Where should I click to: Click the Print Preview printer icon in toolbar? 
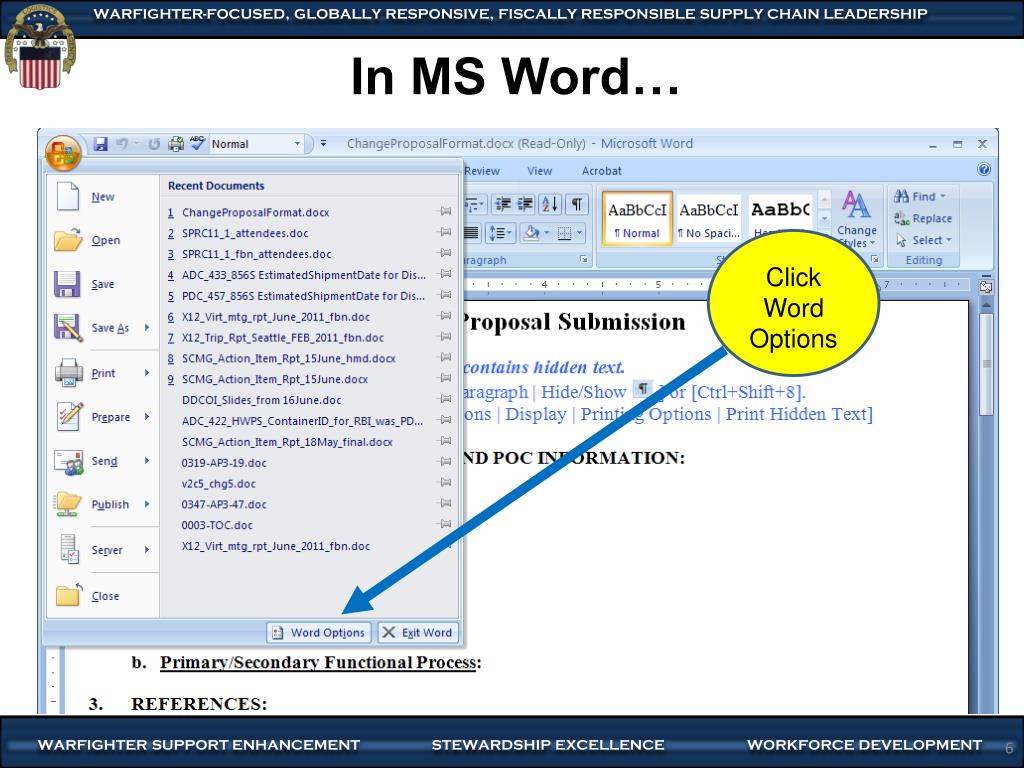(176, 144)
